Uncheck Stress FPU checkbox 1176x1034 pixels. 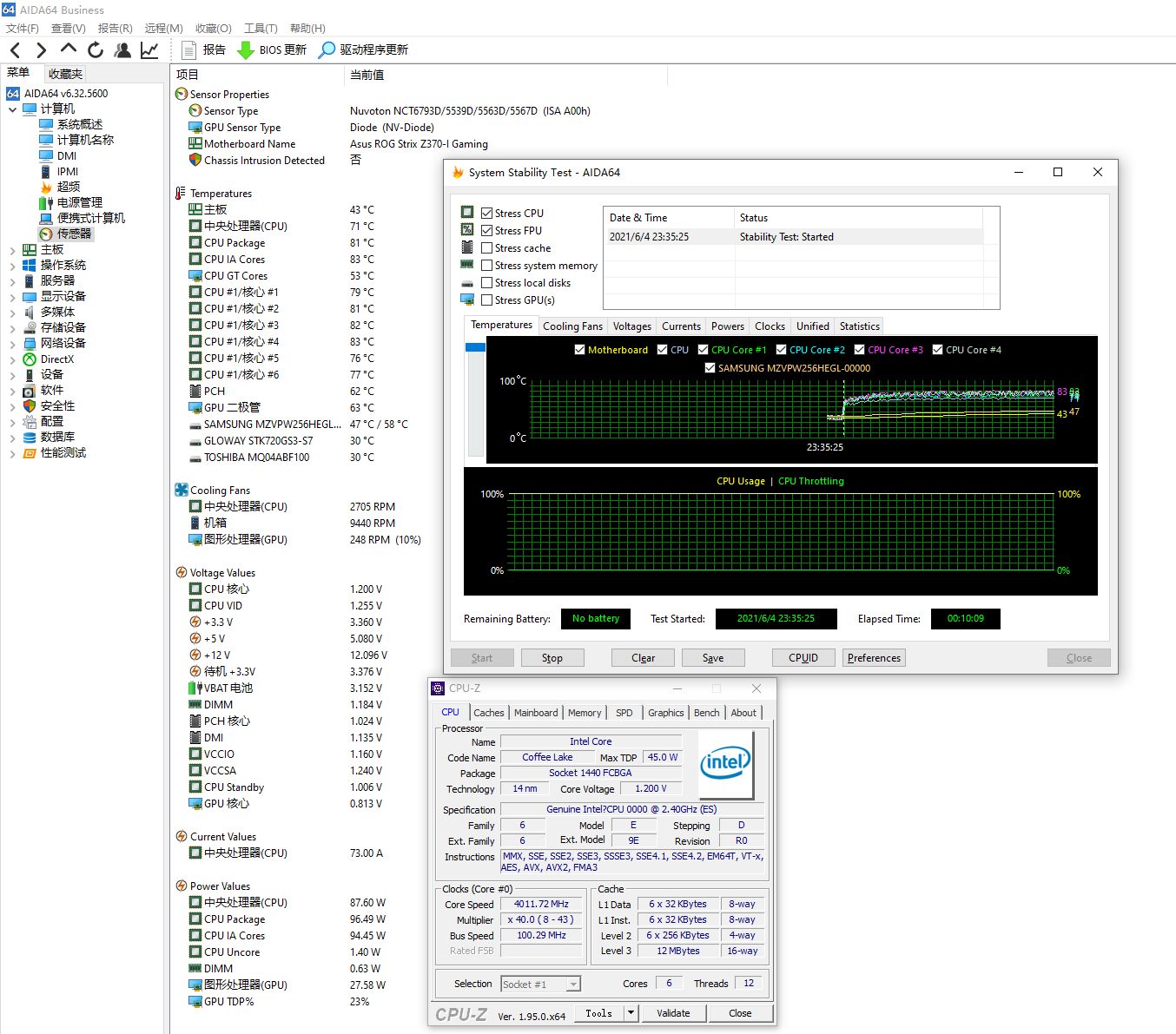click(x=487, y=230)
